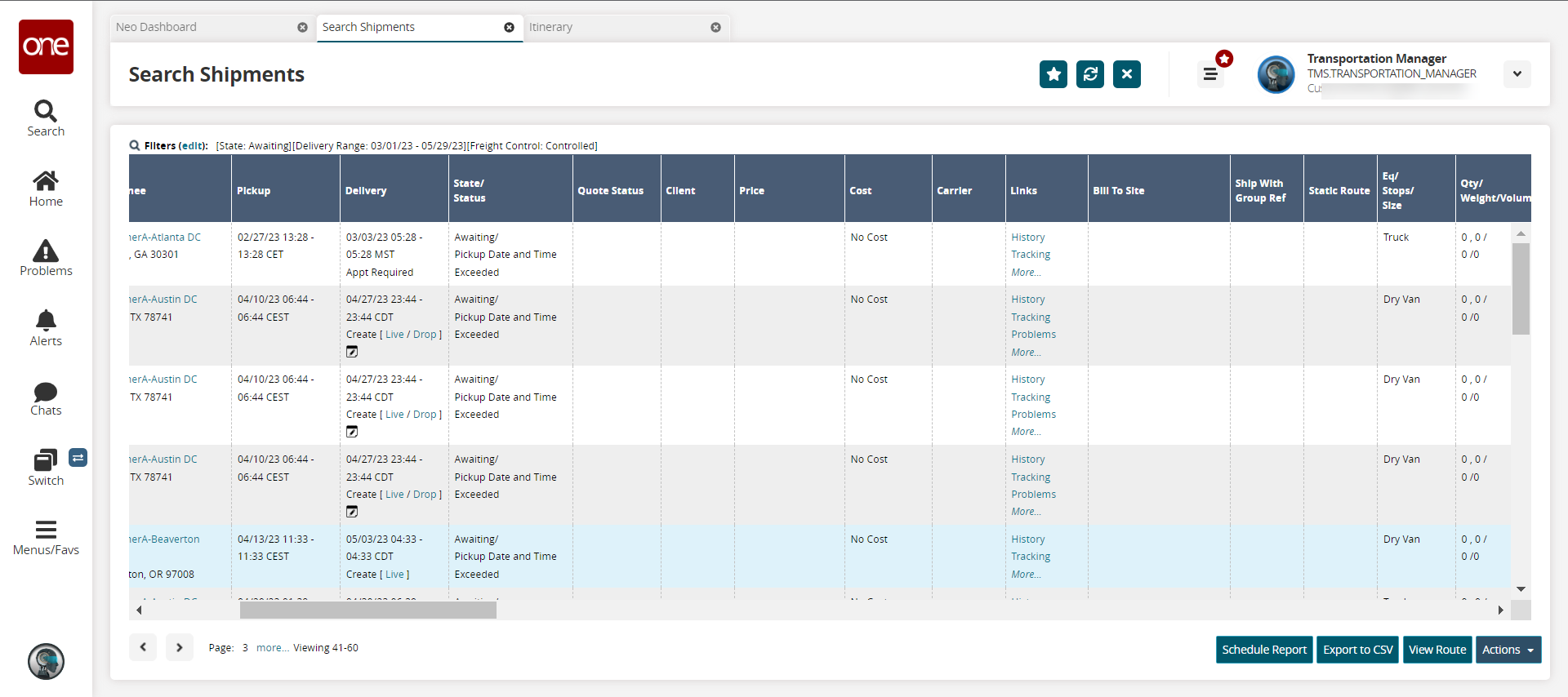The width and height of the screenshot is (1568, 697).
Task: Click appointment edit icon in second Austin row
Action: coord(352,432)
